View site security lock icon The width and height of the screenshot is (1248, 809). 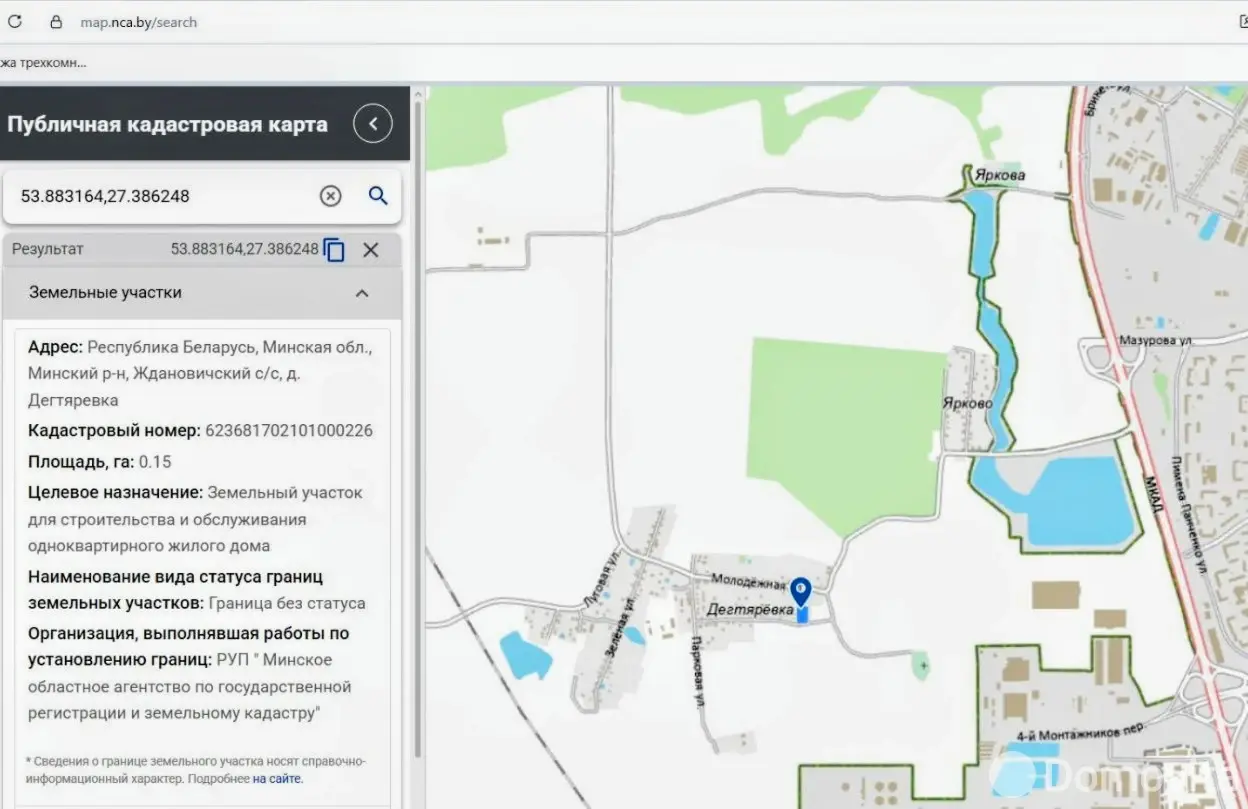pos(56,21)
